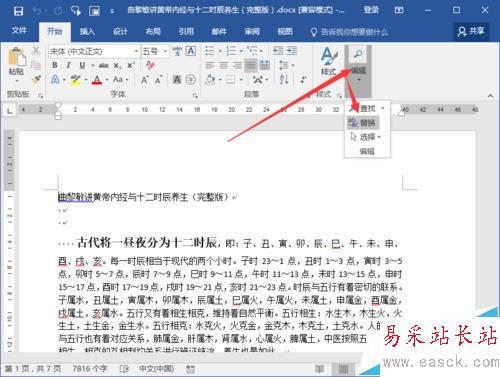Click the phonetic guide (文) icon
The width and height of the screenshot is (500, 377).
(x=177, y=51)
